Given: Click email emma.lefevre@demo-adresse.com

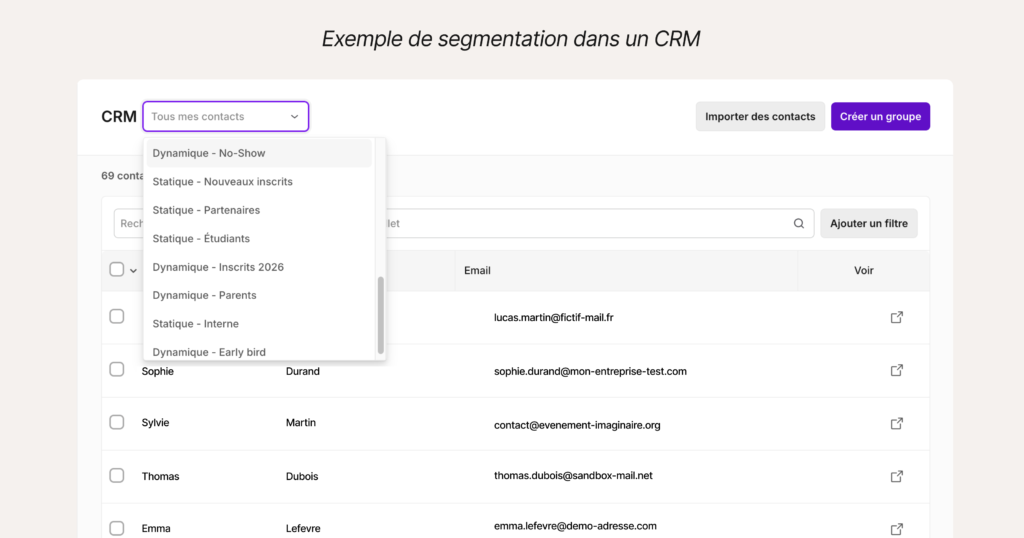Looking at the screenshot, I should (x=575, y=526).
